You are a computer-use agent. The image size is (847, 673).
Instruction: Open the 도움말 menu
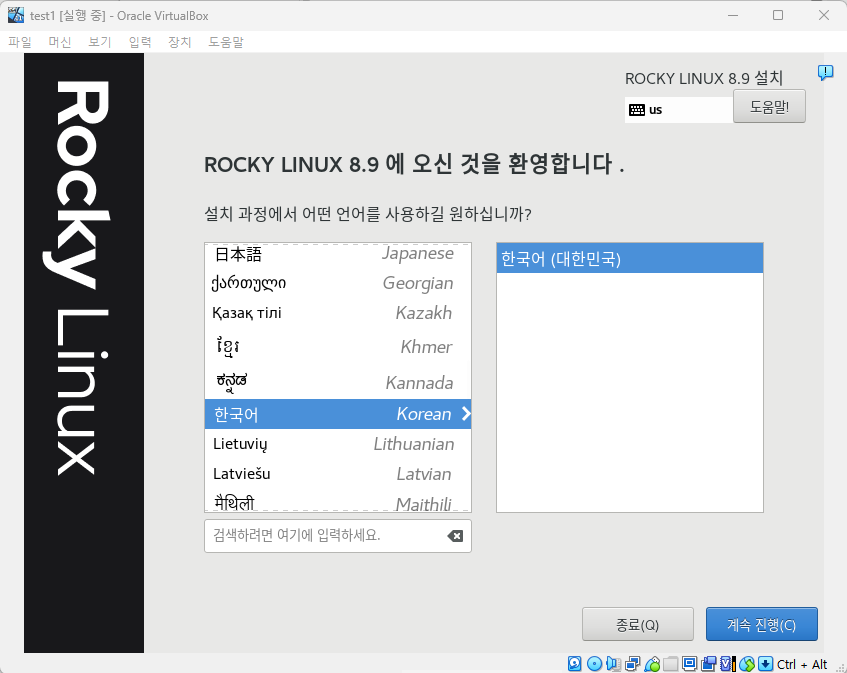point(226,42)
